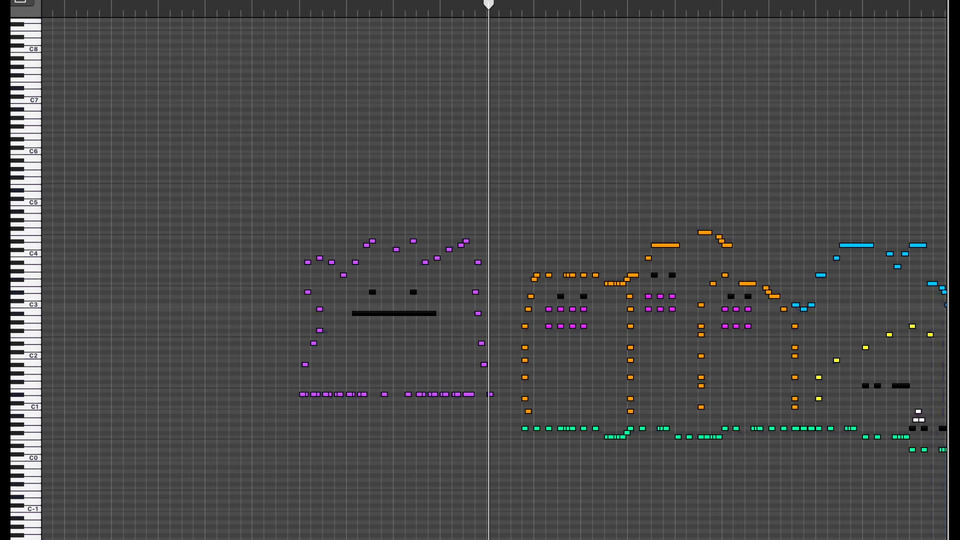The image size is (960, 540).
Task: Click the playhead marker on the ruler
Action: 489,4
